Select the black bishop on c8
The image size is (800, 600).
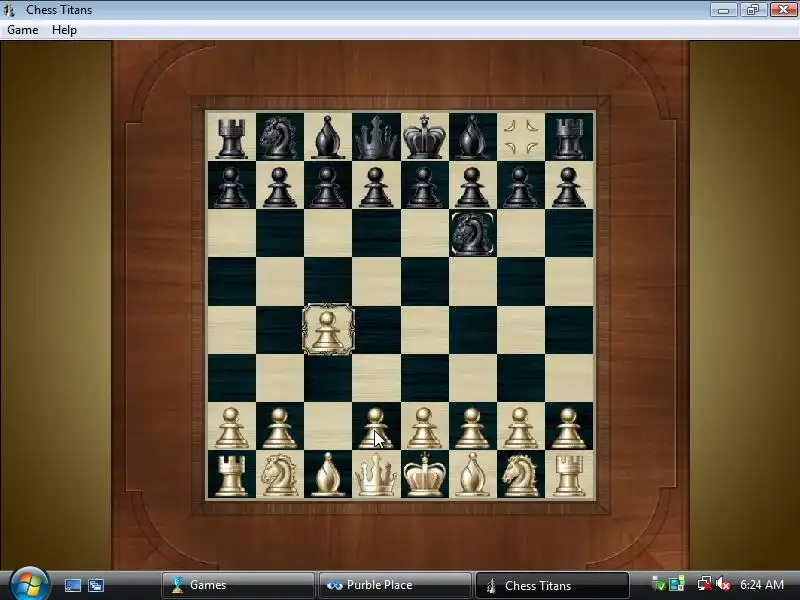tap(328, 137)
